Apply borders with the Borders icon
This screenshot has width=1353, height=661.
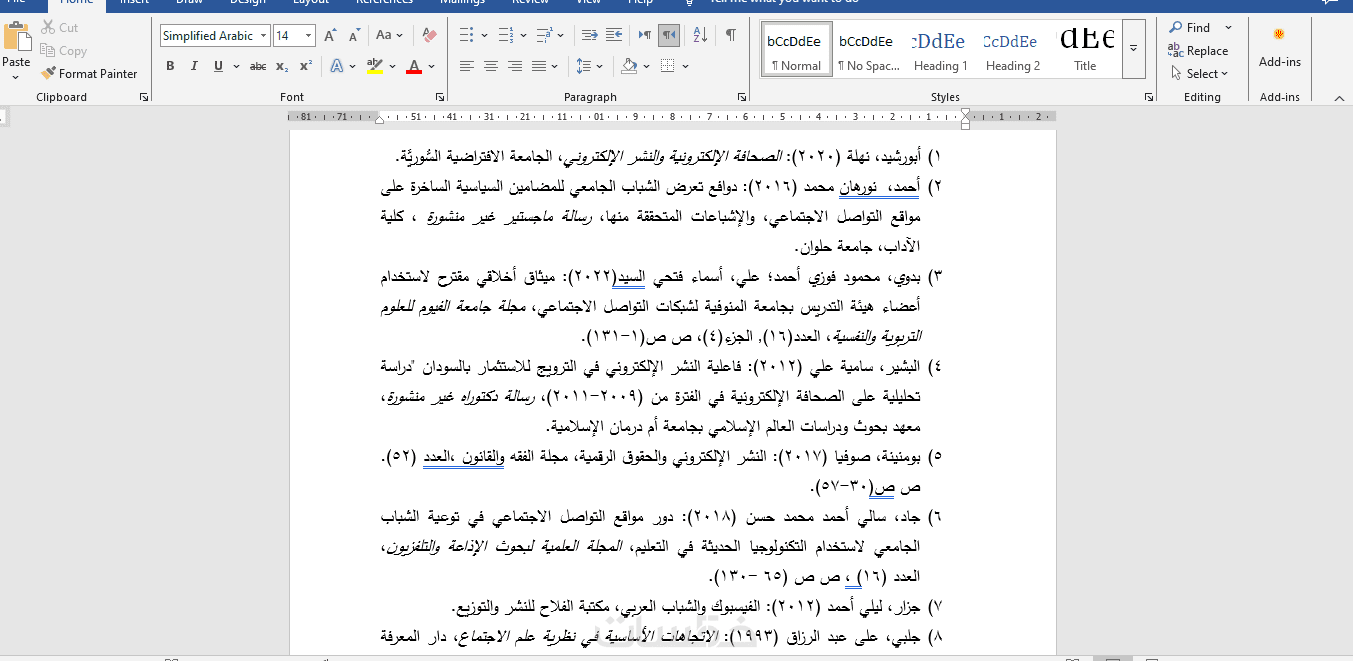pyautogui.click(x=668, y=67)
